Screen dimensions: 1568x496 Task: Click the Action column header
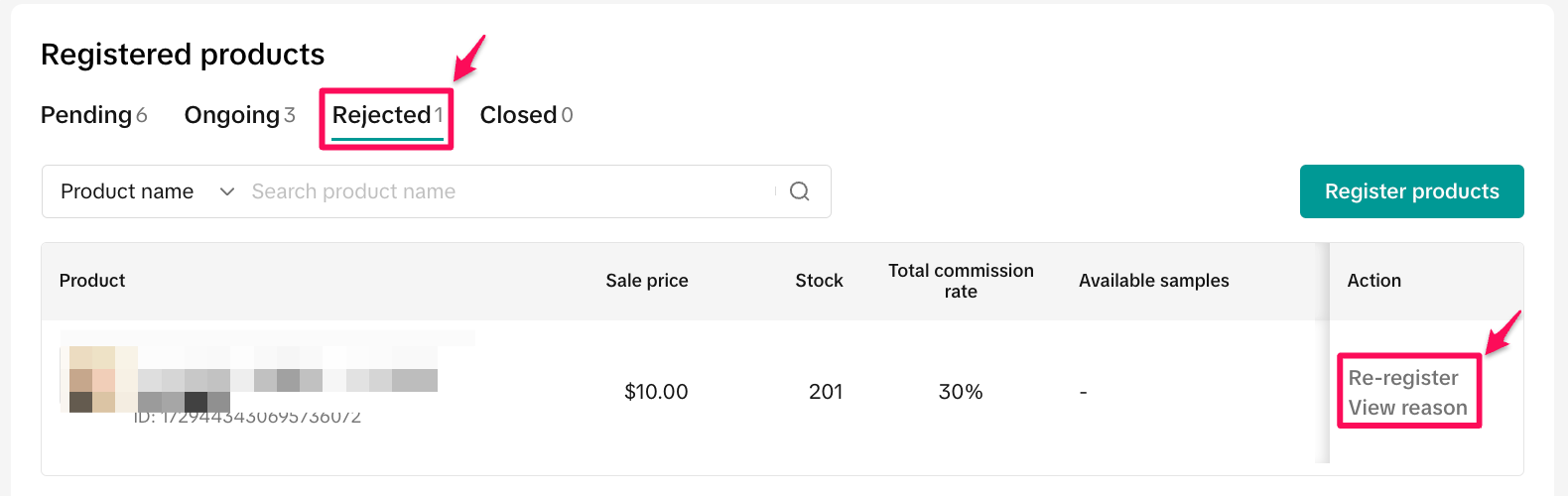(x=1373, y=281)
